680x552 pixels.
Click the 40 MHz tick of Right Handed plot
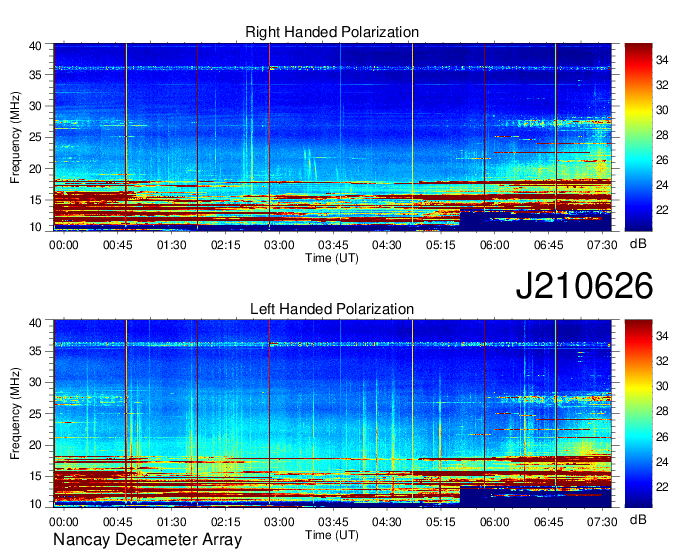[36, 46]
